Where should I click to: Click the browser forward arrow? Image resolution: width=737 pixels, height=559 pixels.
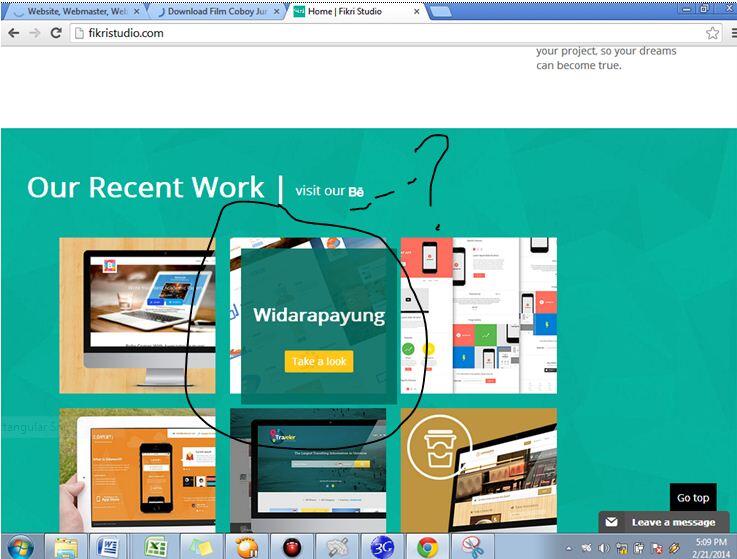tap(35, 33)
